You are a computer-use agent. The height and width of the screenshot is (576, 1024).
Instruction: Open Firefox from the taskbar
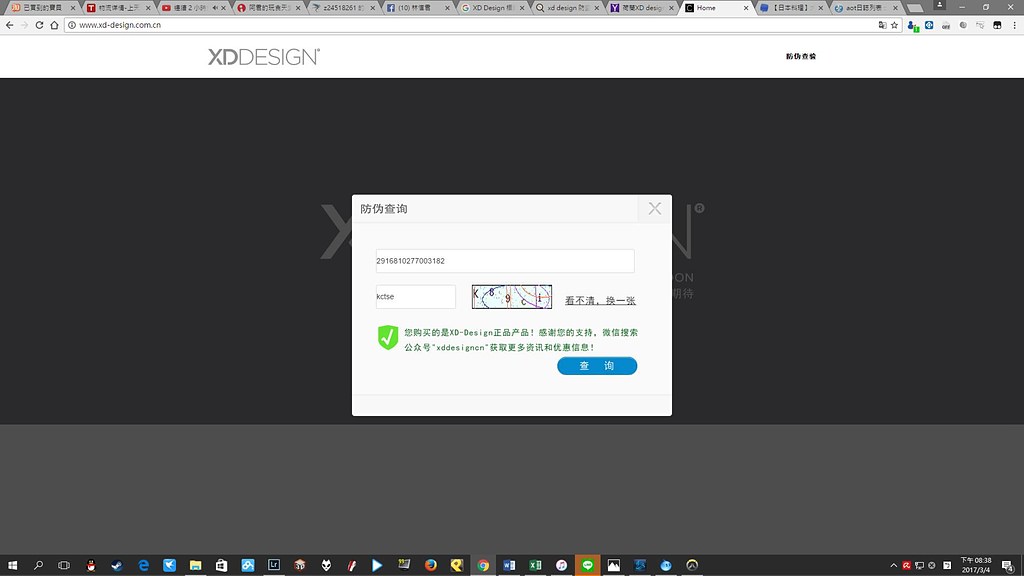pos(430,565)
